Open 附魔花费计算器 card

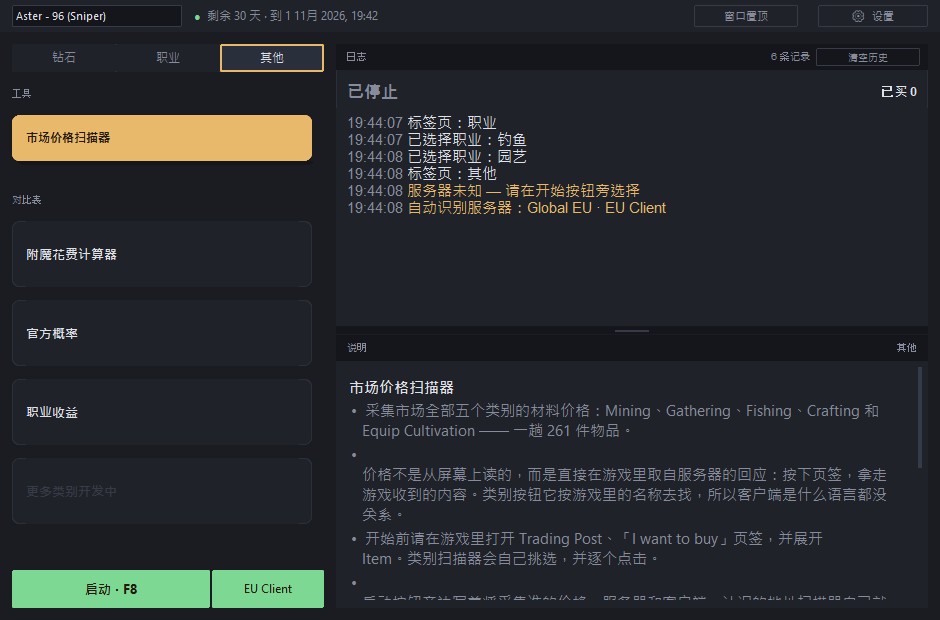tap(162, 254)
